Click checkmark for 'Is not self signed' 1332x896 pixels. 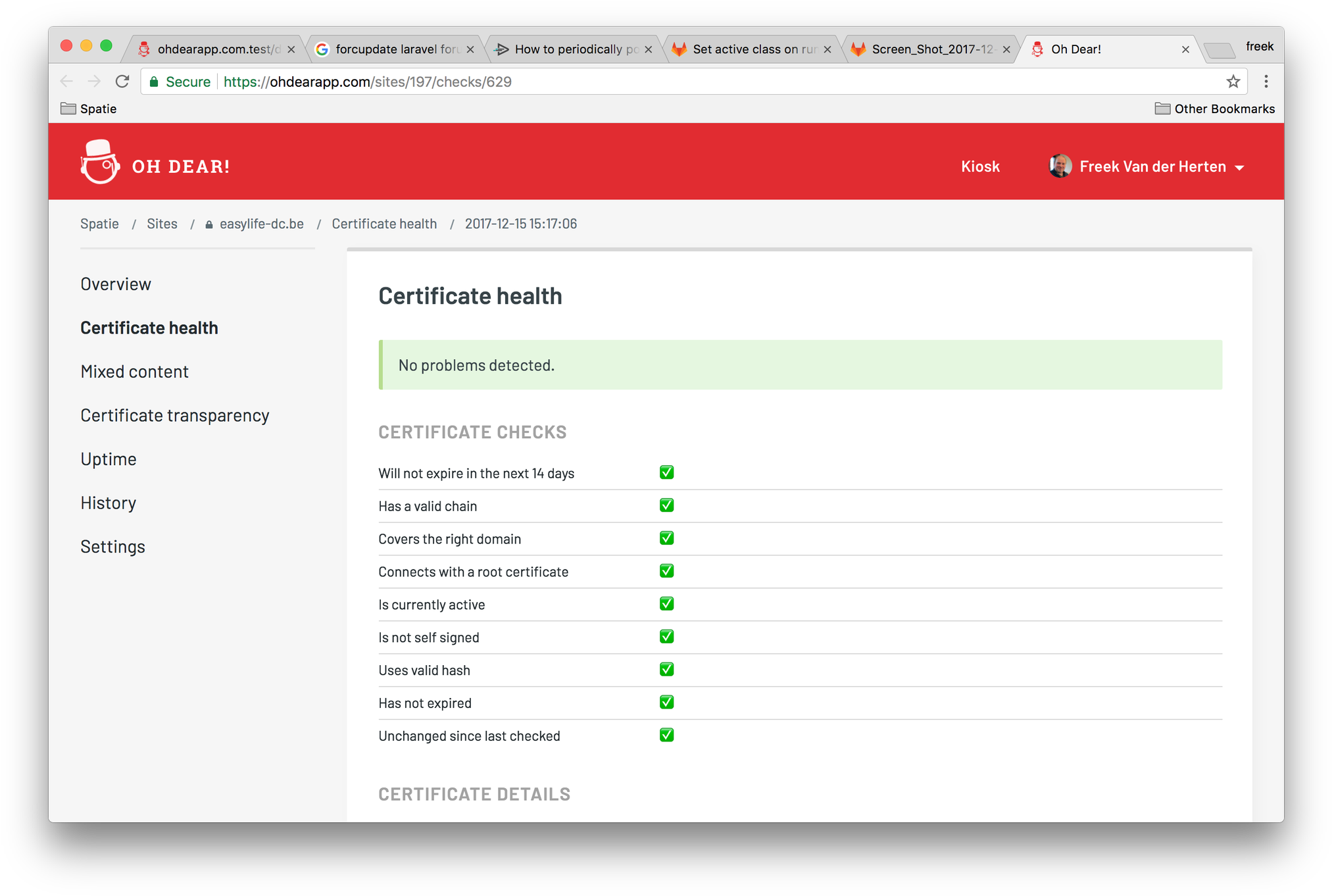(x=666, y=637)
